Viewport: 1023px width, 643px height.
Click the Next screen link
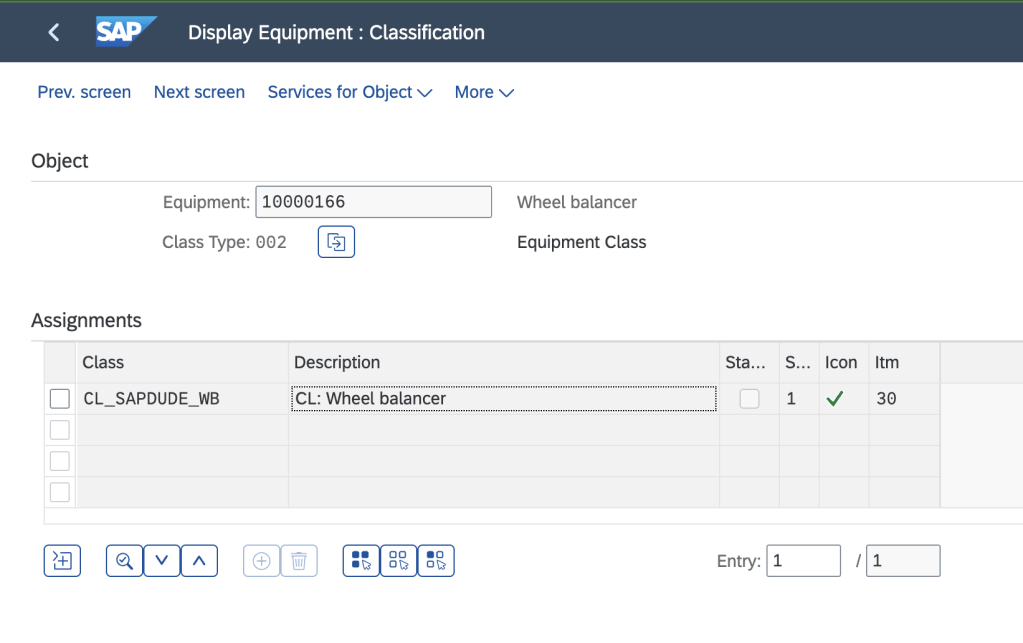point(199,92)
